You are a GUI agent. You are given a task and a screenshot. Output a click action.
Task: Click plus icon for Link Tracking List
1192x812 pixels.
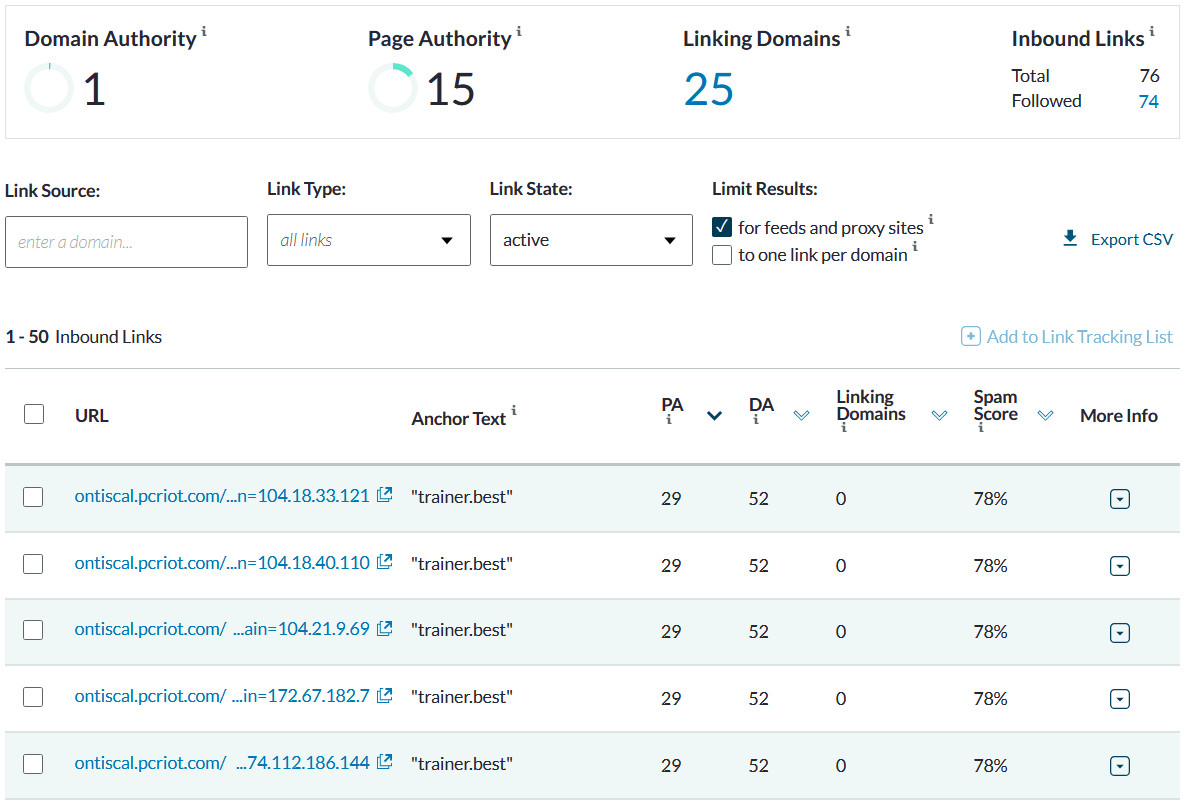pyautogui.click(x=971, y=336)
